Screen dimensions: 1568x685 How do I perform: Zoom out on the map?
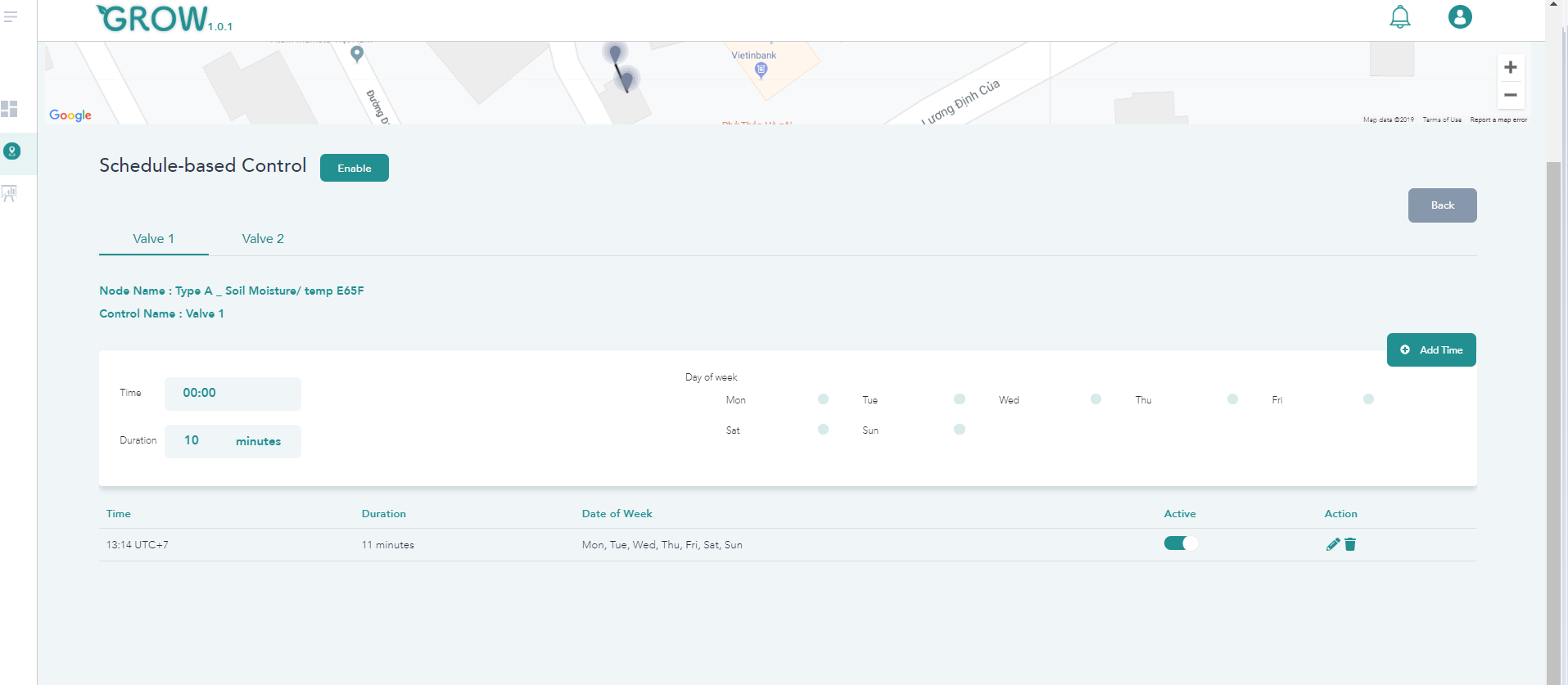click(1511, 95)
